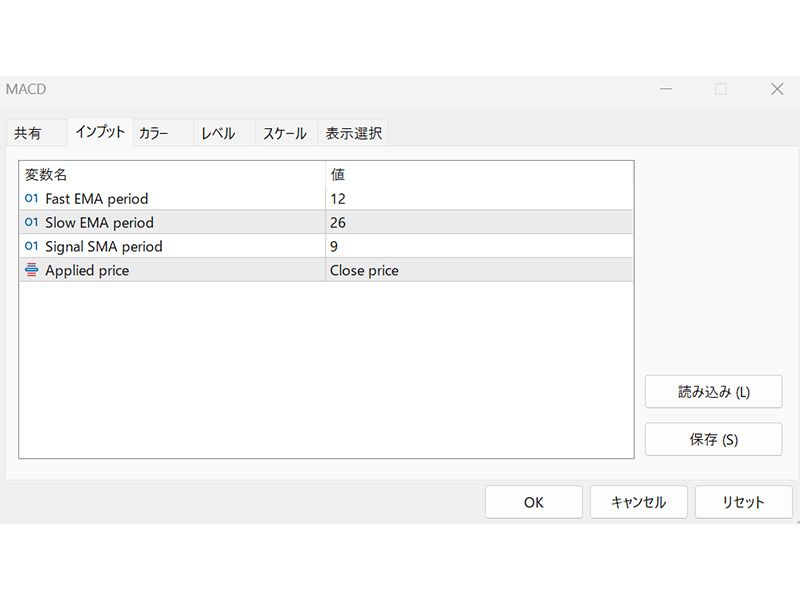The height and width of the screenshot is (600, 800).
Task: Select the Fast EMA period value 12
Action: pyautogui.click(x=479, y=198)
